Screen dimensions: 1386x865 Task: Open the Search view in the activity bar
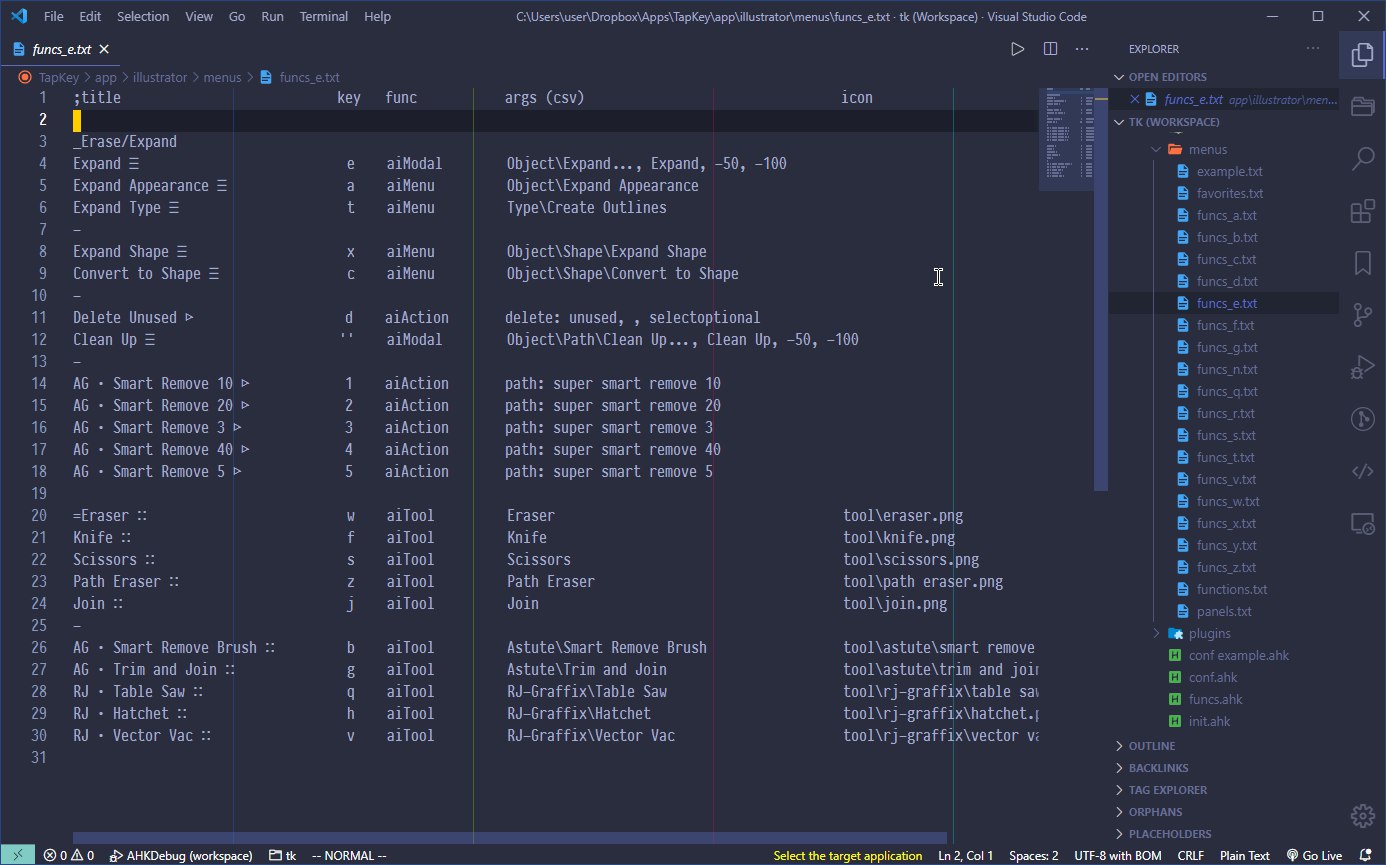(x=1361, y=158)
